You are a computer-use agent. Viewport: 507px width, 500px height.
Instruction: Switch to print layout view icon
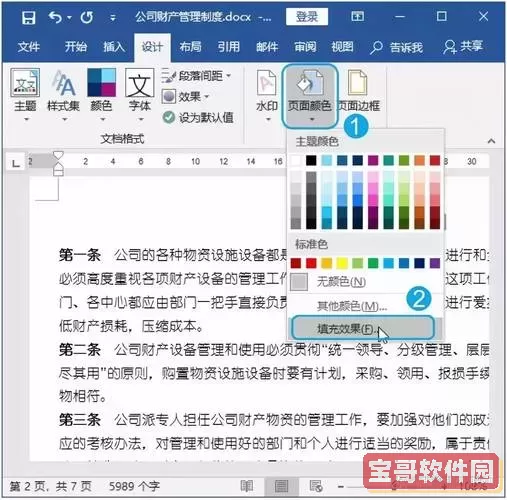coord(281,486)
